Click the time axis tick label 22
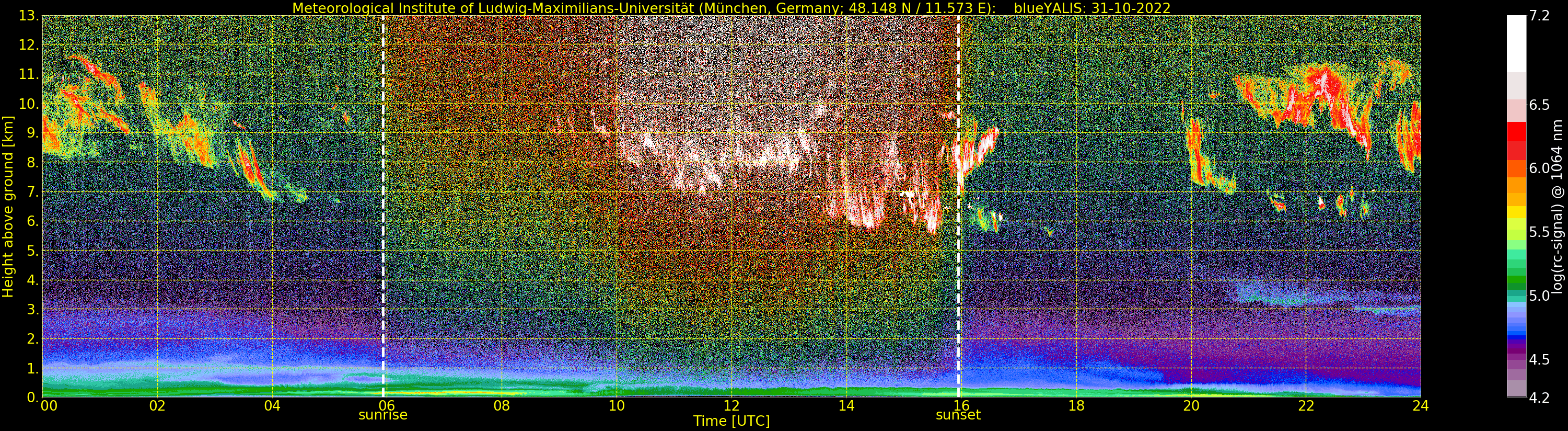Screen dimensions: 1568x431 coord(1306,405)
